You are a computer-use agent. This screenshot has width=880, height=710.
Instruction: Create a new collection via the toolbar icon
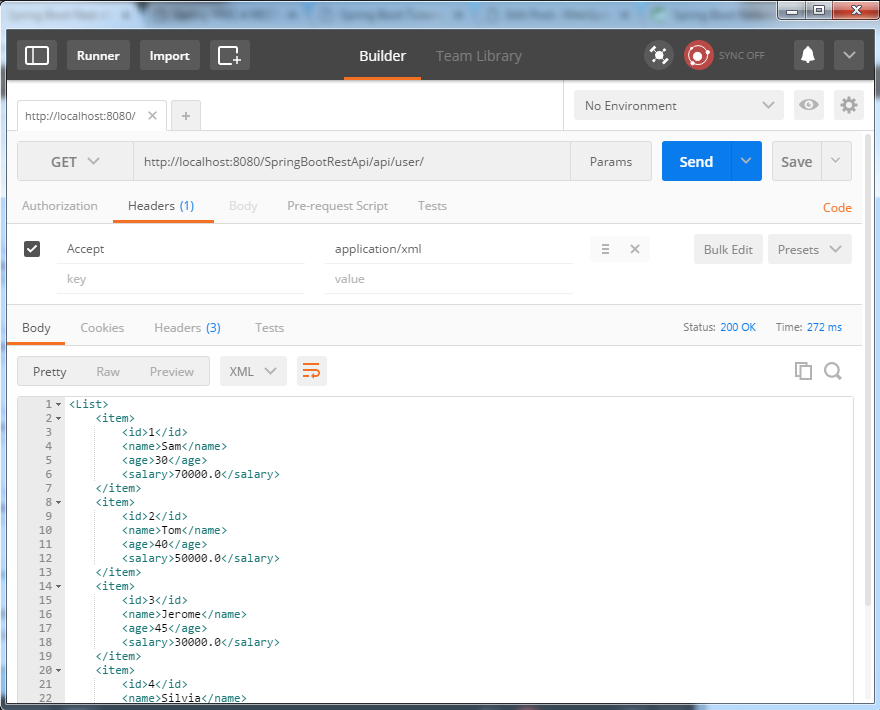coord(230,55)
